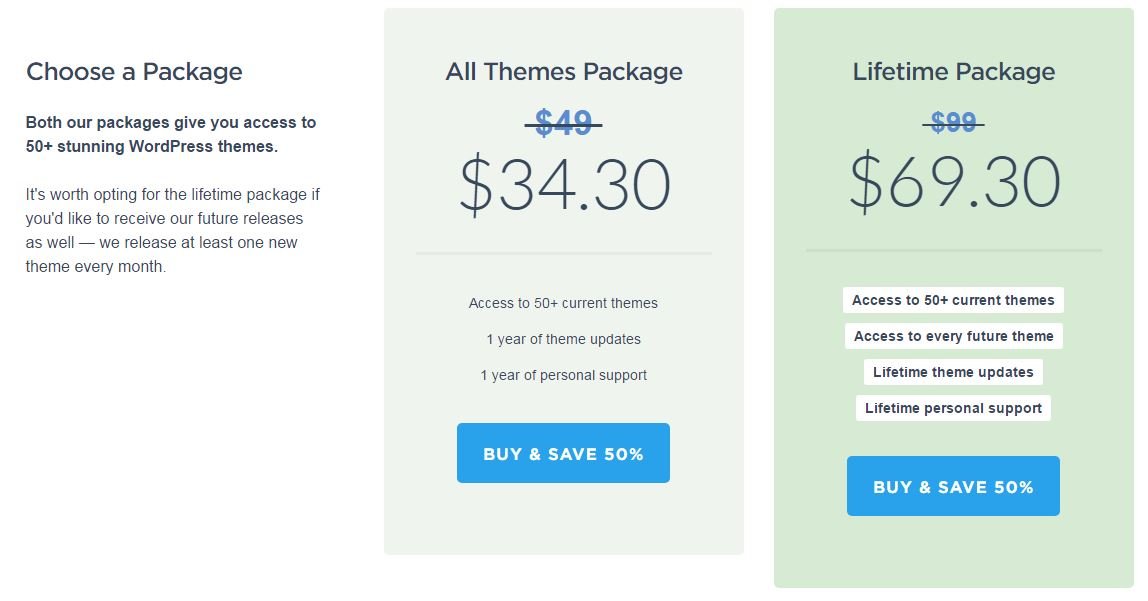This screenshot has height=601, width=1148.
Task: Click 'Access to 50+ current themes' in the Lifetime card
Action: coord(953,300)
